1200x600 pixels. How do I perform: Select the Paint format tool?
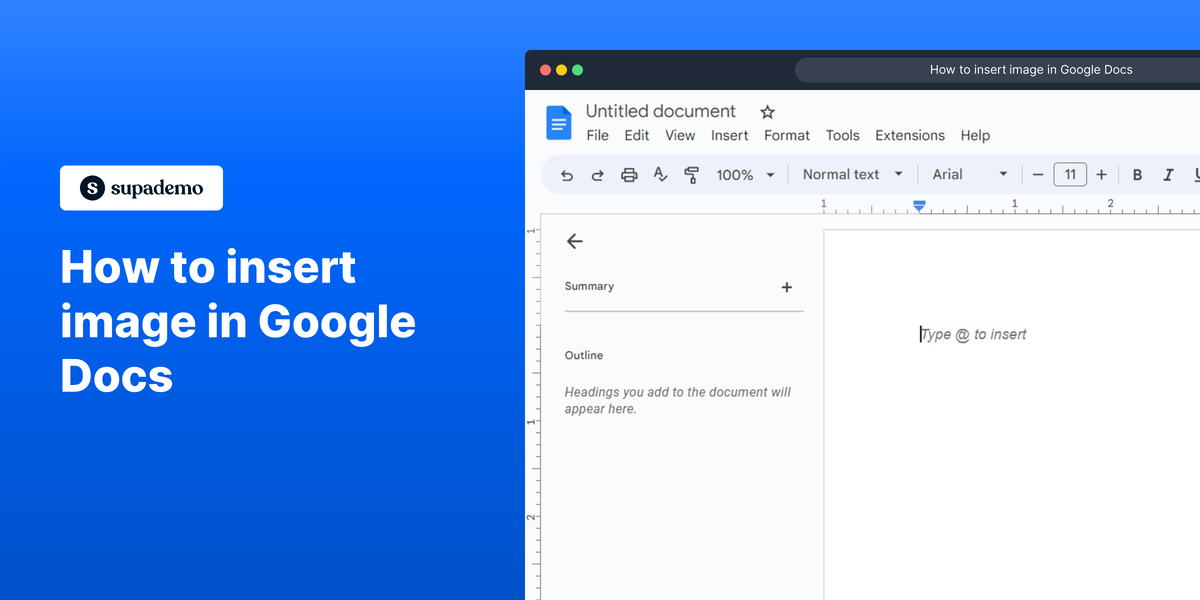click(x=691, y=174)
